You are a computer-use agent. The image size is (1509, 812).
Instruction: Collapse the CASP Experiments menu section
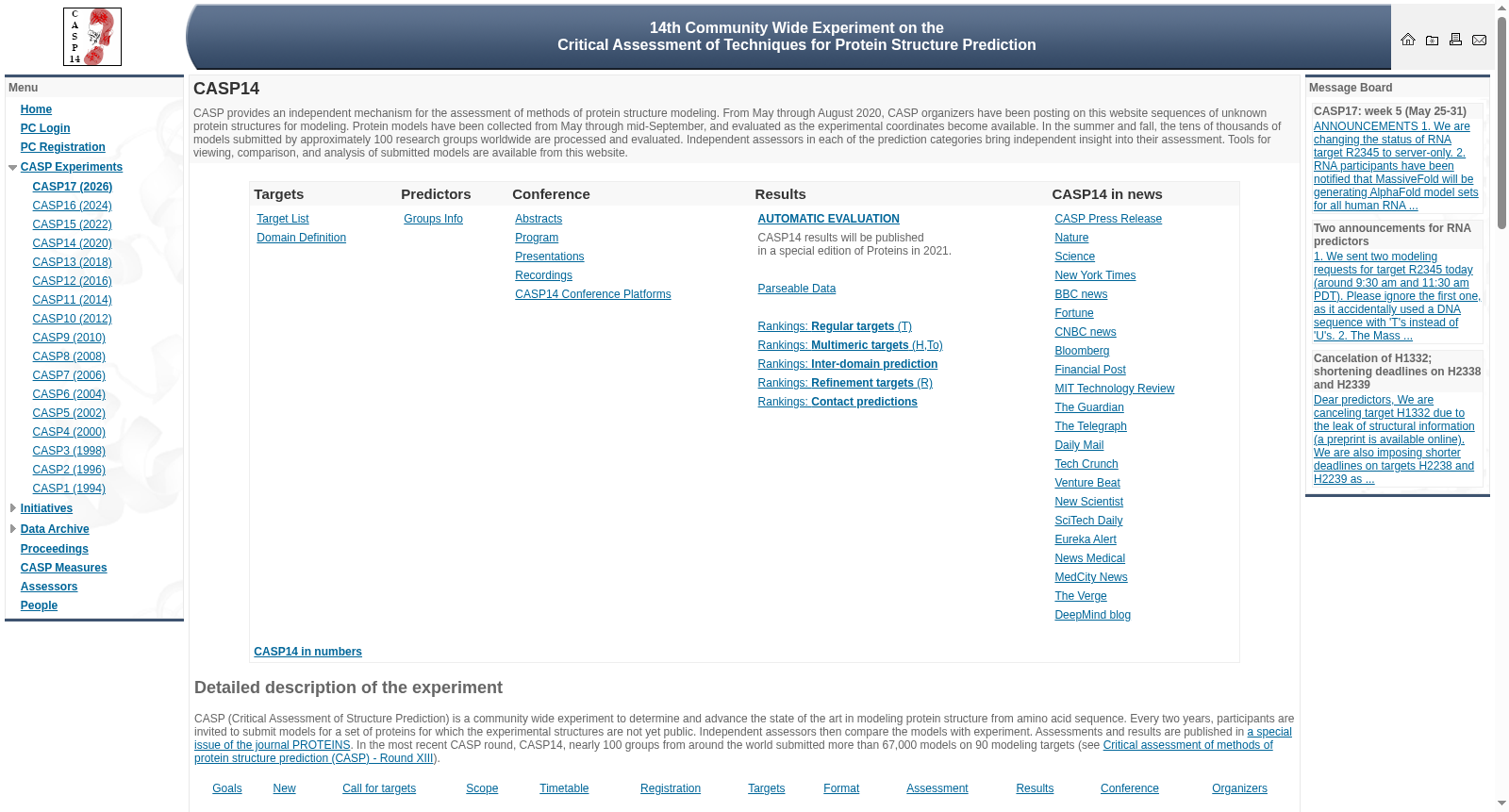(13, 168)
